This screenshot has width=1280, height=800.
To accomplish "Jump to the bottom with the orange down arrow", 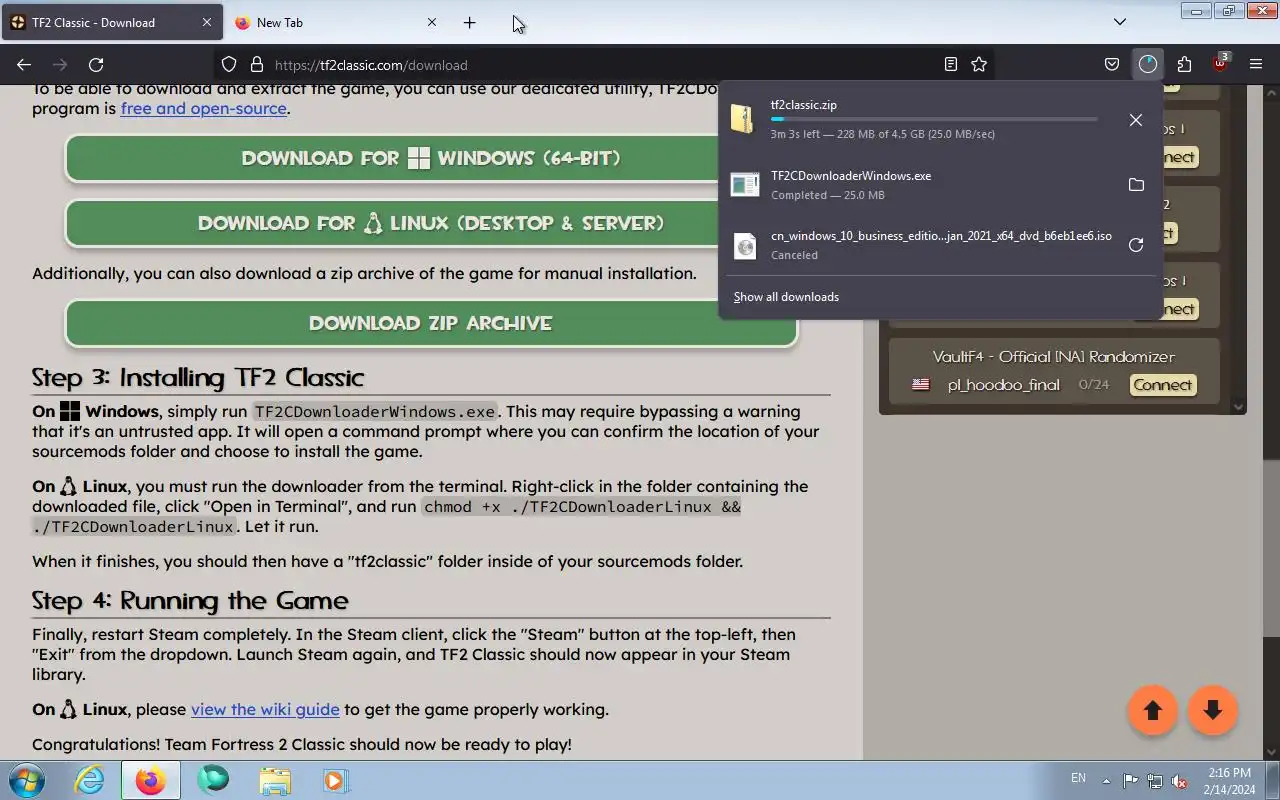I will point(1213,710).
